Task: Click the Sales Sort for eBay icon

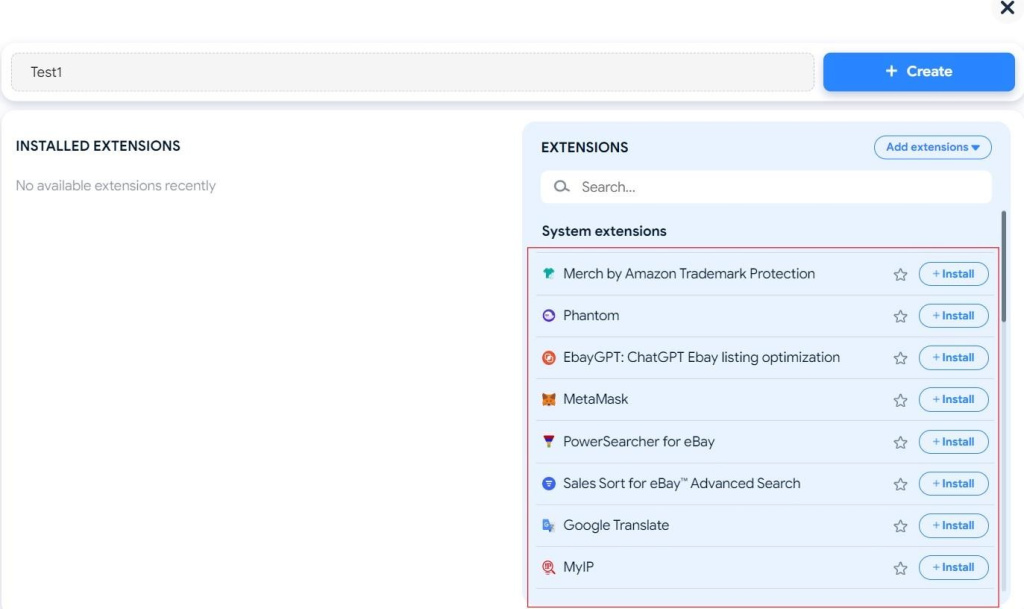Action: pos(548,484)
